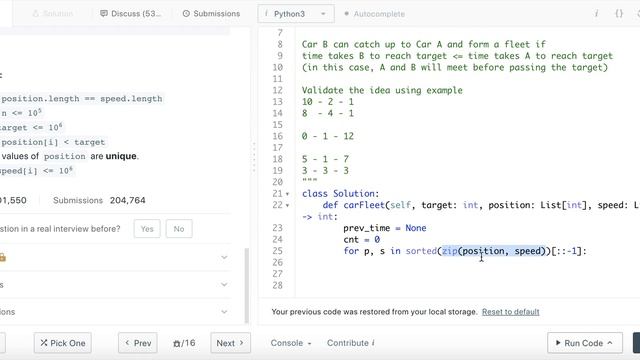Click the Submissions clock icon

click(x=186, y=13)
